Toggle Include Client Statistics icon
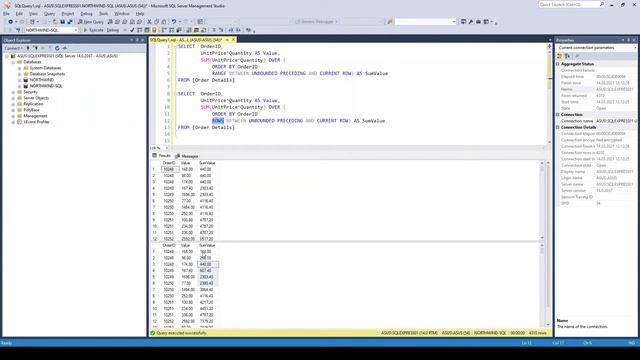 click(179, 30)
